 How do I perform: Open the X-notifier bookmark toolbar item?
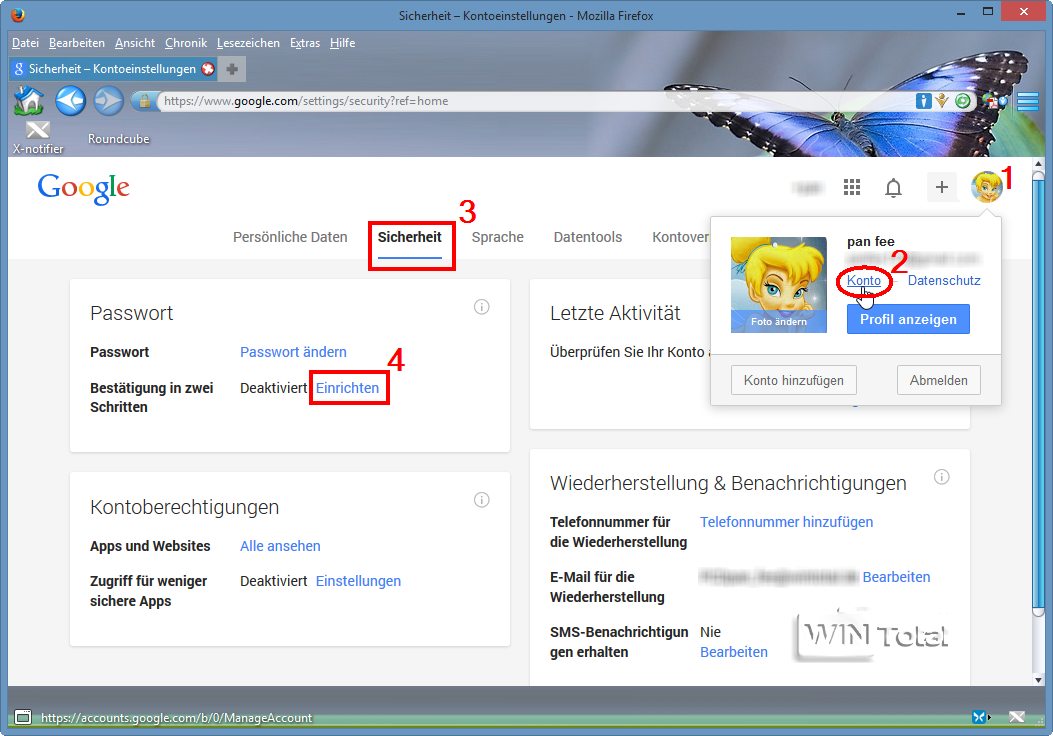38,138
